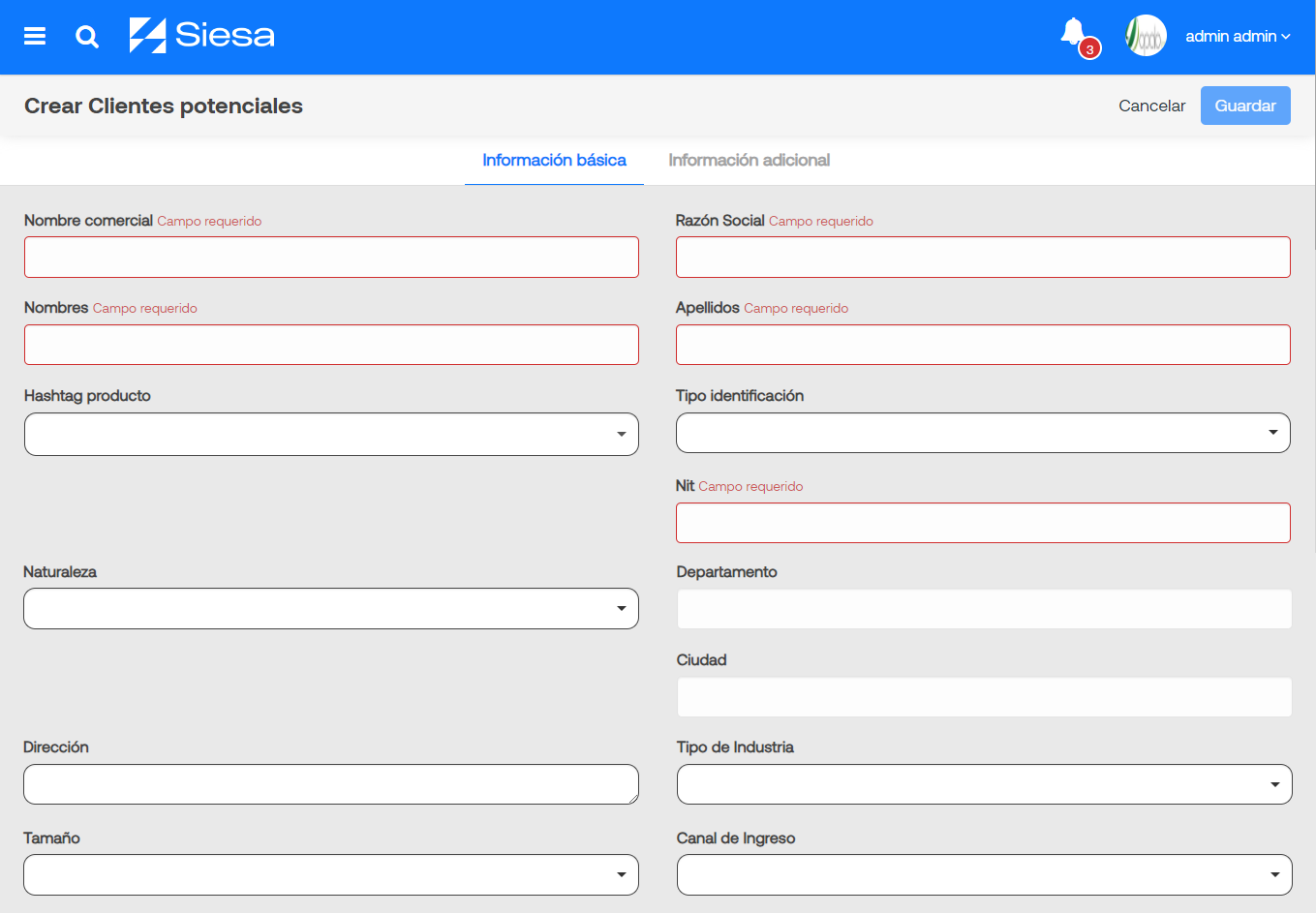Click the 'Crear Clientes potenciales' heading
1316x914 pixels.
pyautogui.click(x=164, y=106)
